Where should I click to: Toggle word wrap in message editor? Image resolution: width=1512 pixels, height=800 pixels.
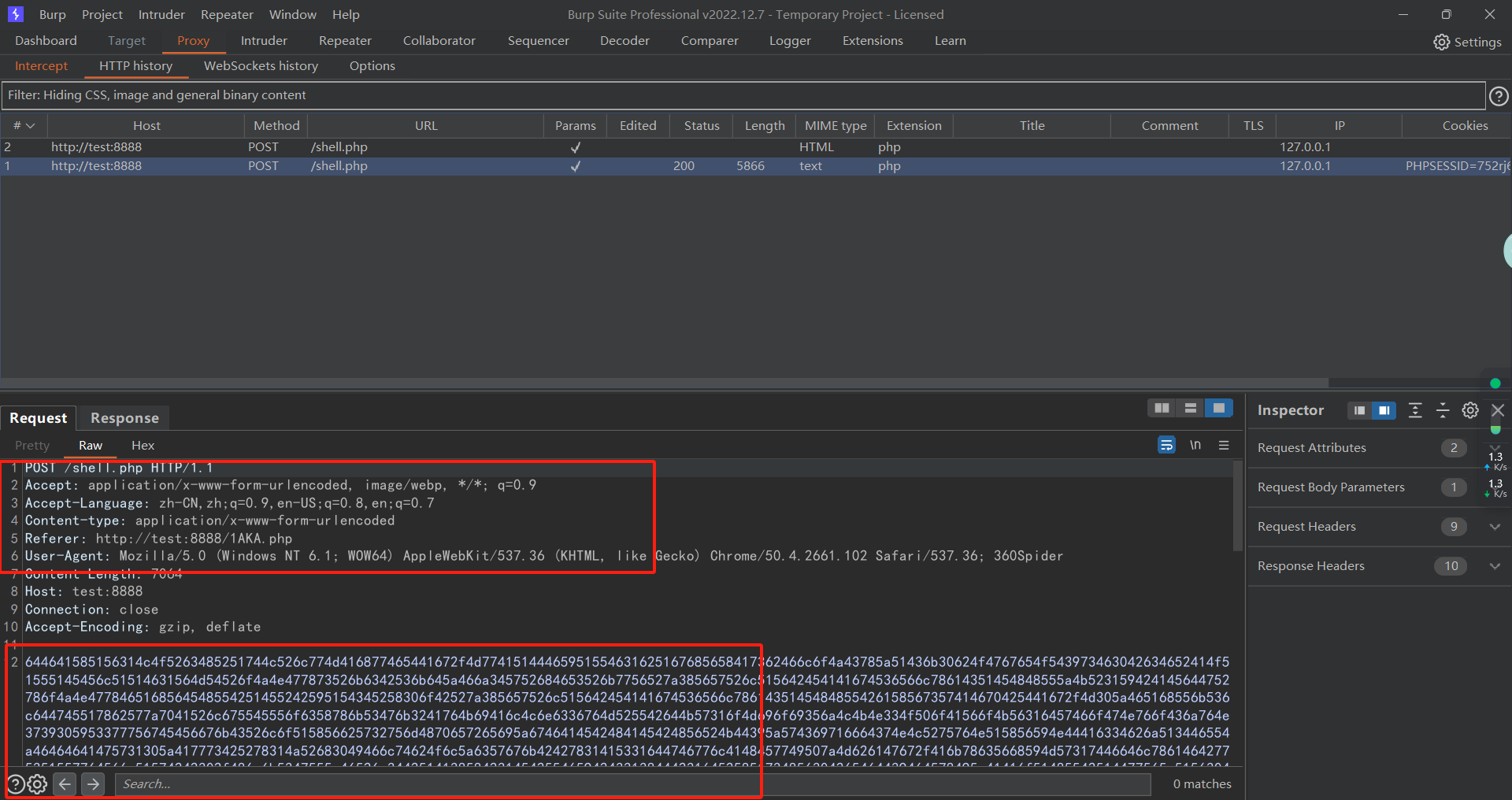click(x=1166, y=445)
